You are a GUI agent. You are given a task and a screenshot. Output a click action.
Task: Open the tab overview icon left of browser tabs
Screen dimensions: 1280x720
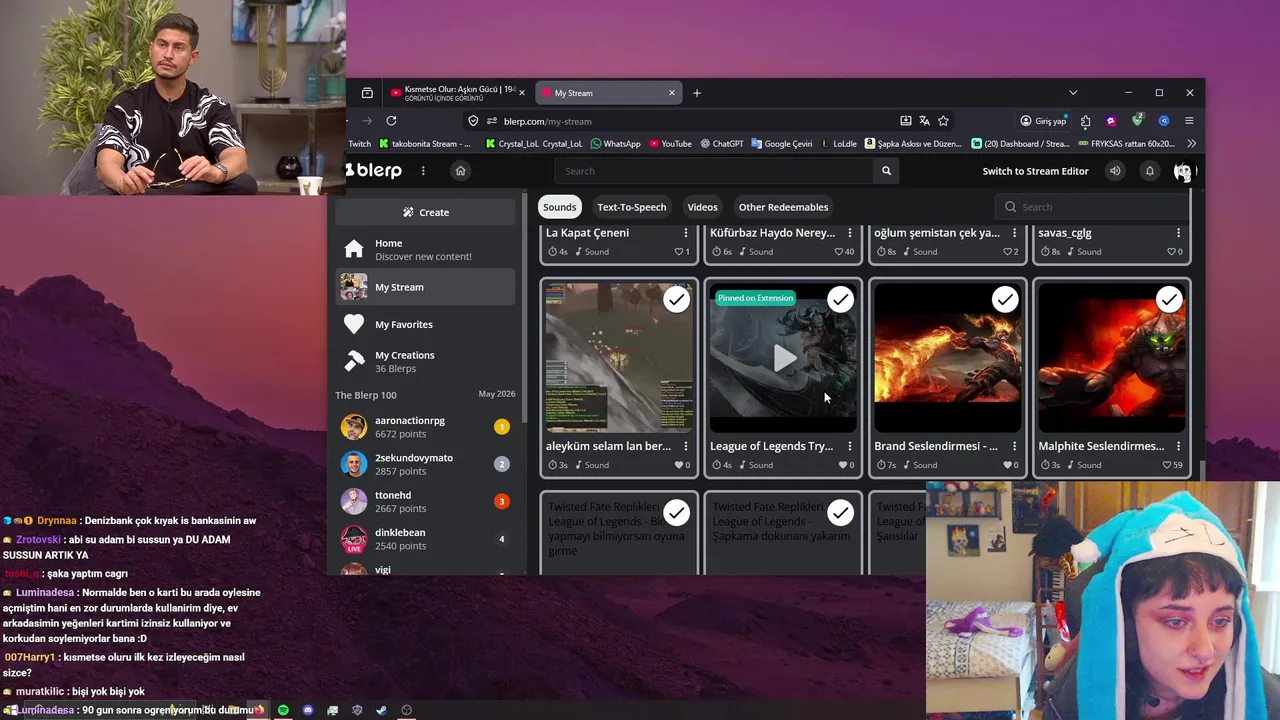pyautogui.click(x=367, y=93)
